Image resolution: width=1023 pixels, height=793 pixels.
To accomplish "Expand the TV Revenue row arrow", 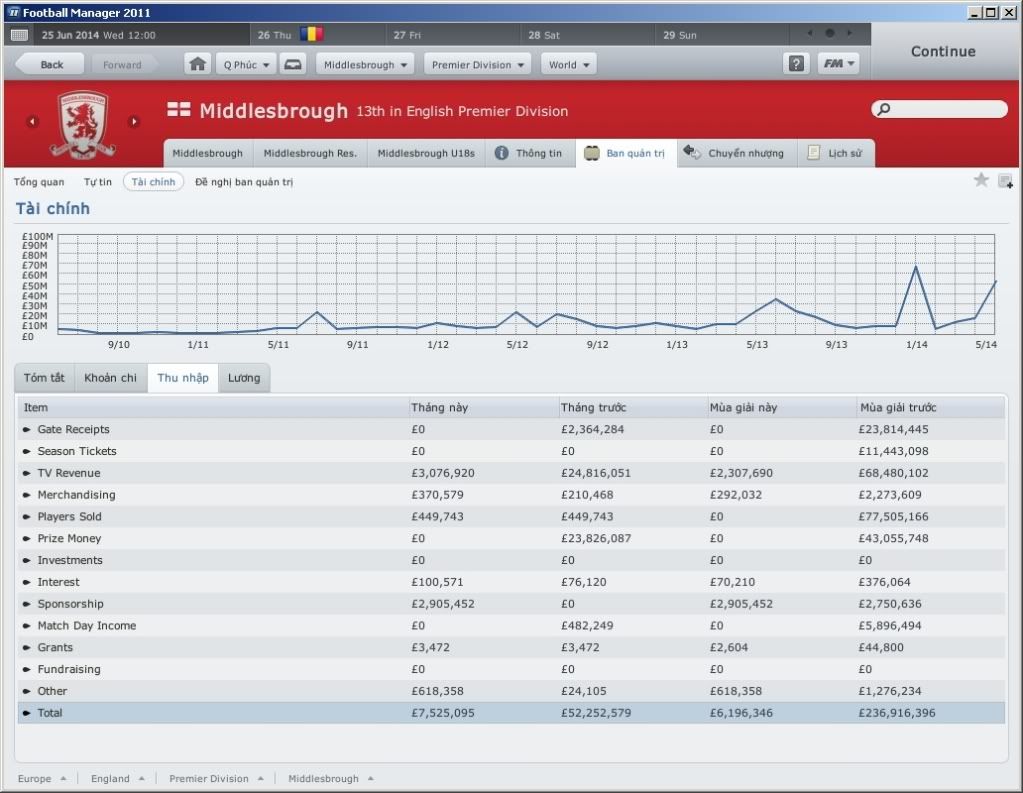I will 27,473.
